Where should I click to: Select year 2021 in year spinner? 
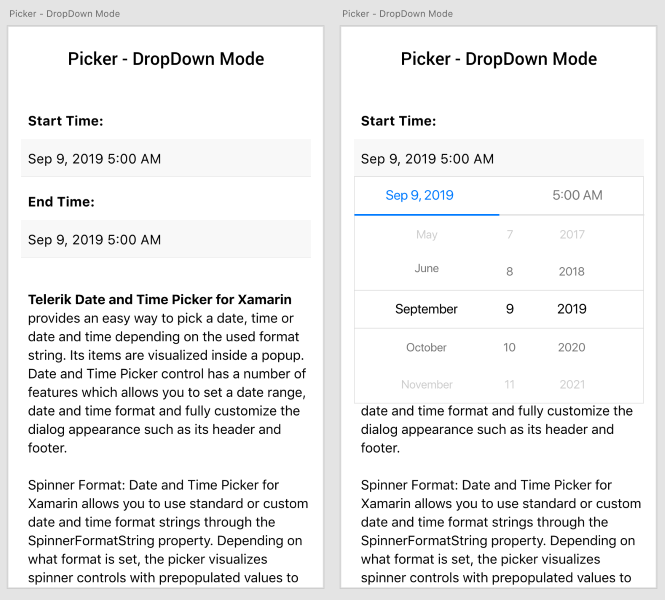pos(572,385)
